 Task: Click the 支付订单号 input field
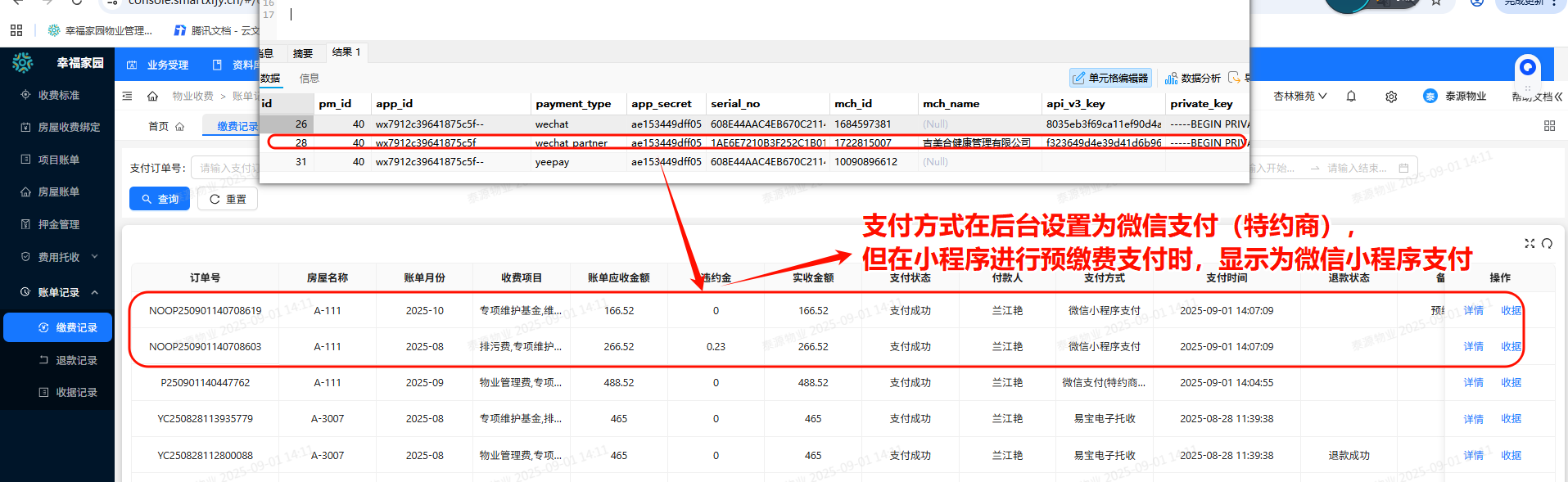(225, 169)
